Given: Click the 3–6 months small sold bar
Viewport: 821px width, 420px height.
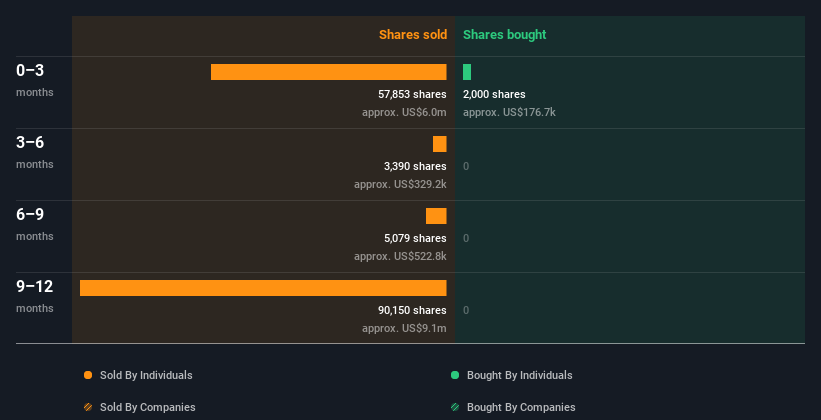Looking at the screenshot, I should (x=440, y=144).
